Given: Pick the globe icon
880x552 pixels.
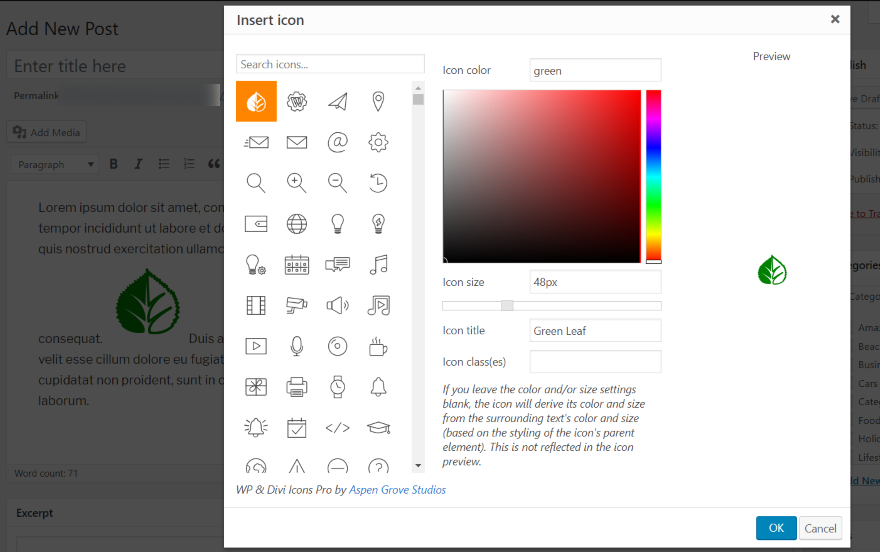Looking at the screenshot, I should [297, 223].
